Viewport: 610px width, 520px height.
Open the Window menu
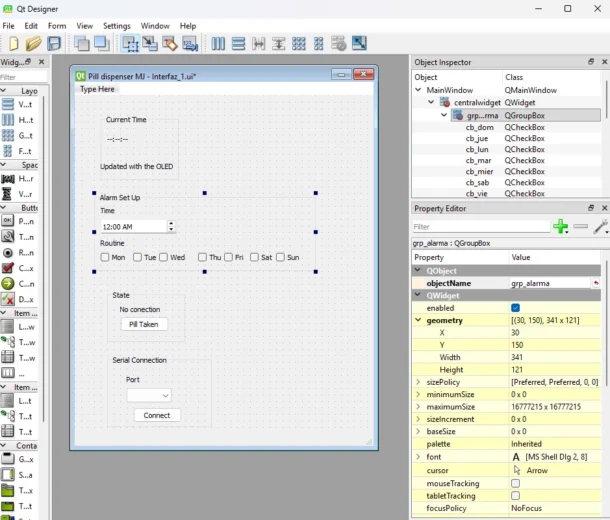coord(155,26)
